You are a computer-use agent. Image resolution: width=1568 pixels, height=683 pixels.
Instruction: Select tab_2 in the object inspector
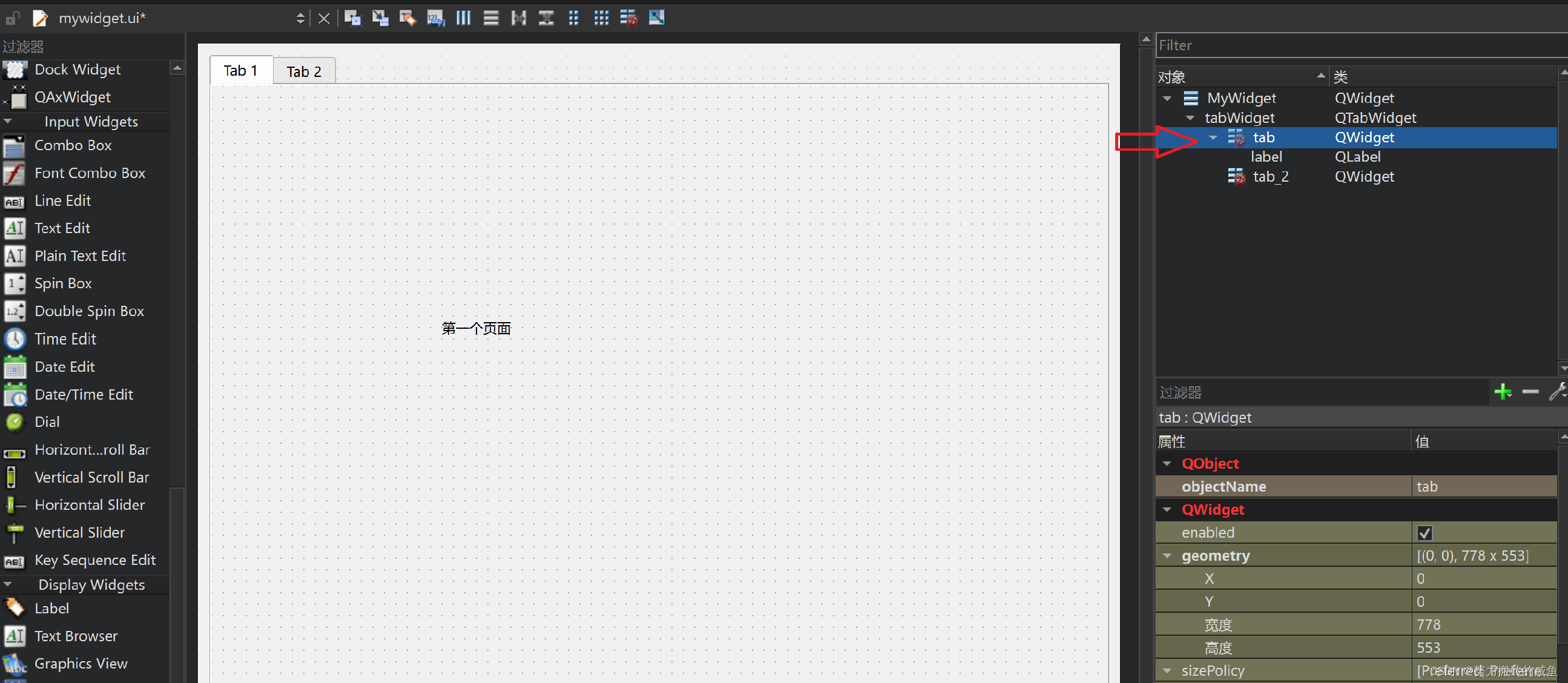coord(1271,177)
